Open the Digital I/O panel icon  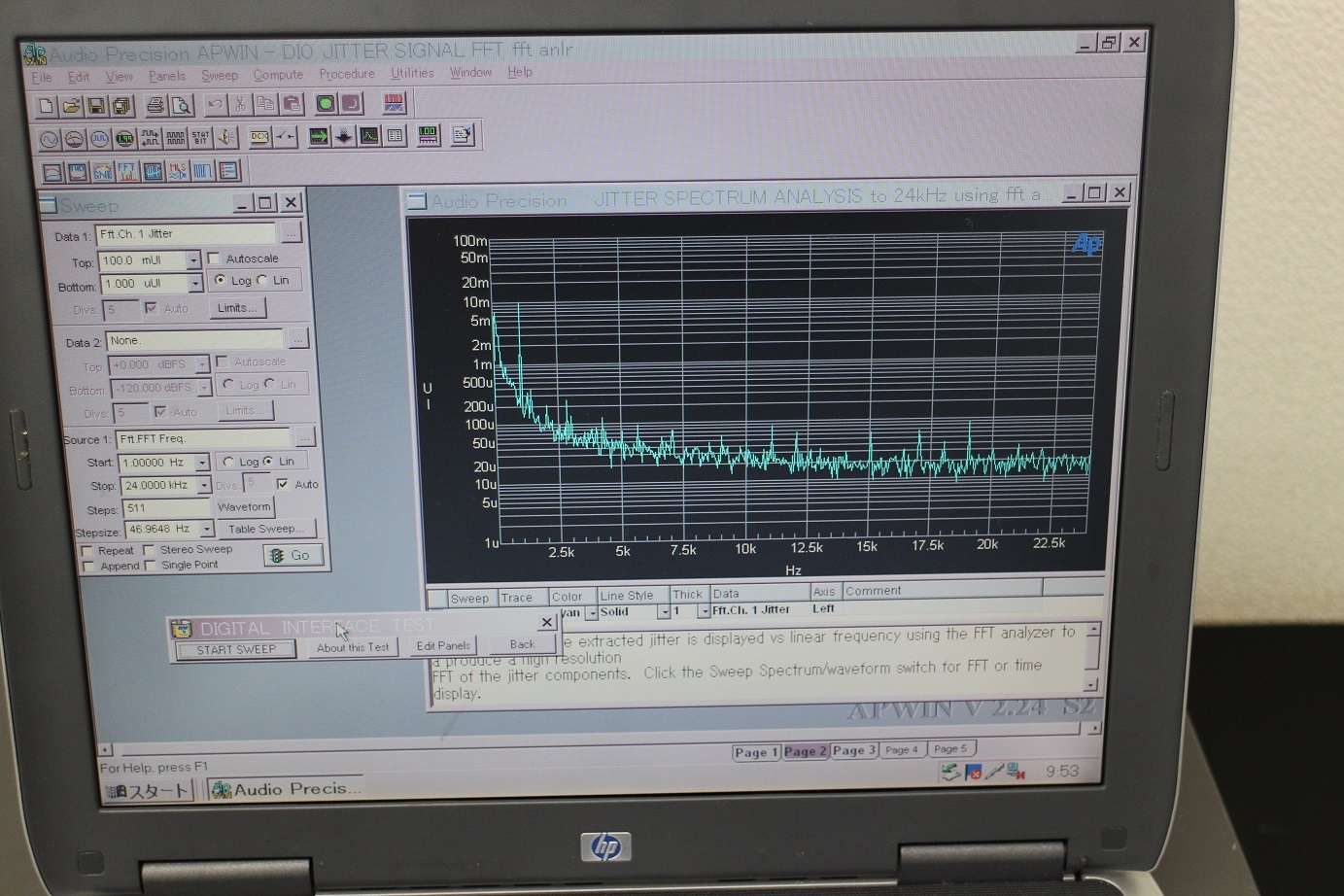point(150,139)
